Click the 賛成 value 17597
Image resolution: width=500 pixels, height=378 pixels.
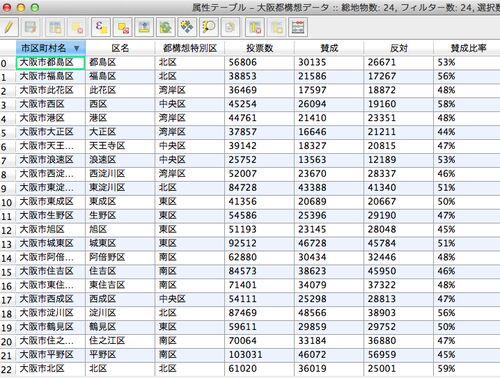[329, 90]
